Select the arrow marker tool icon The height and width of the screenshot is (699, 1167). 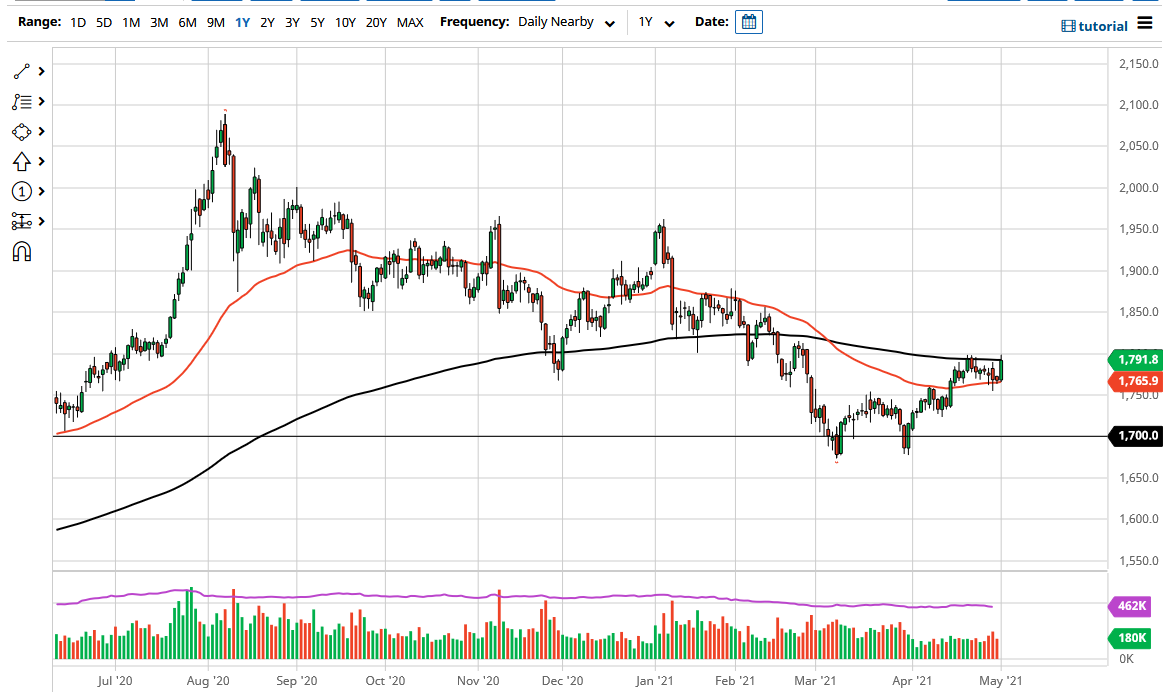pos(22,162)
